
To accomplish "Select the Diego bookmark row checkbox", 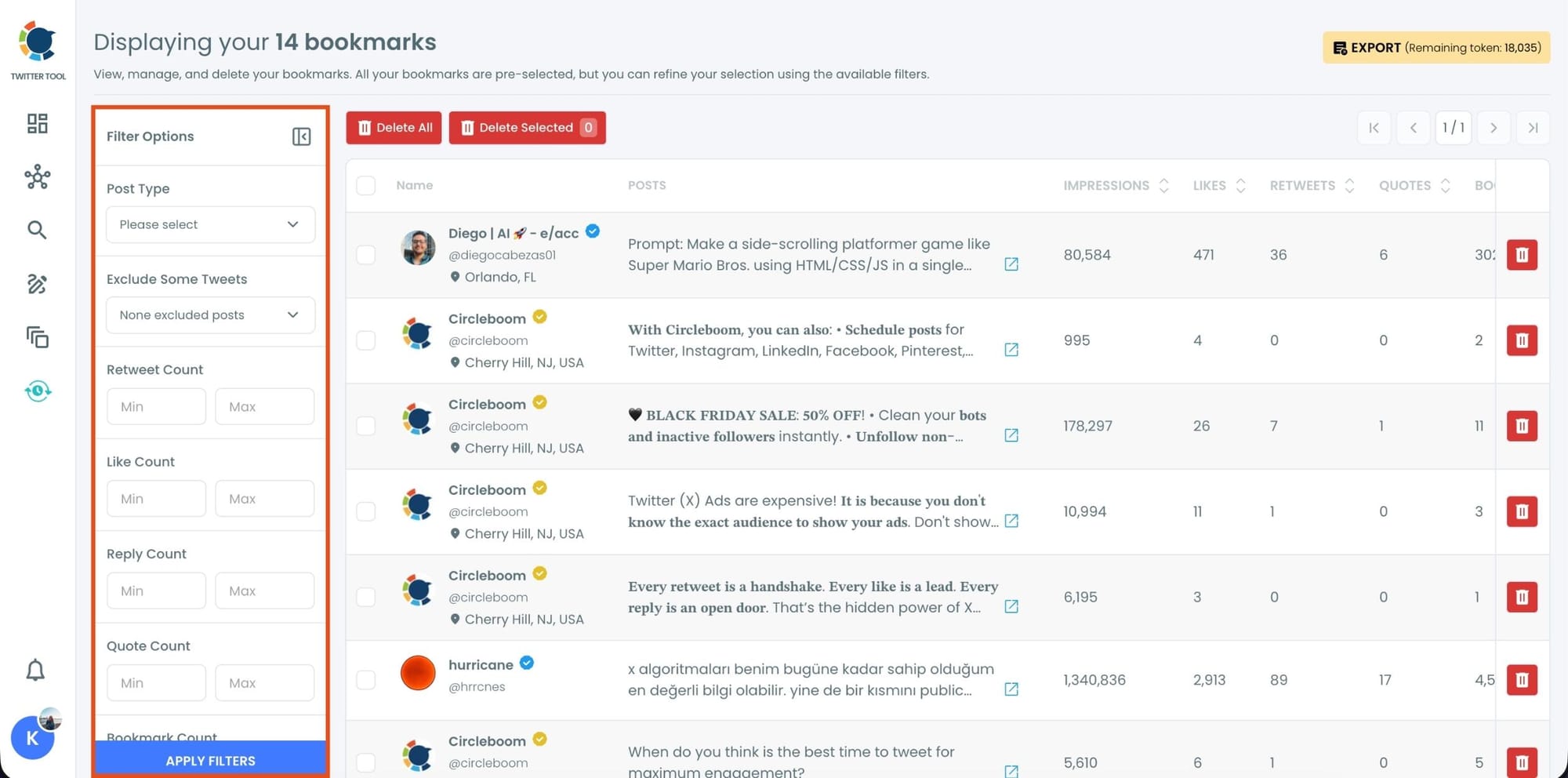I will pyautogui.click(x=365, y=255).
